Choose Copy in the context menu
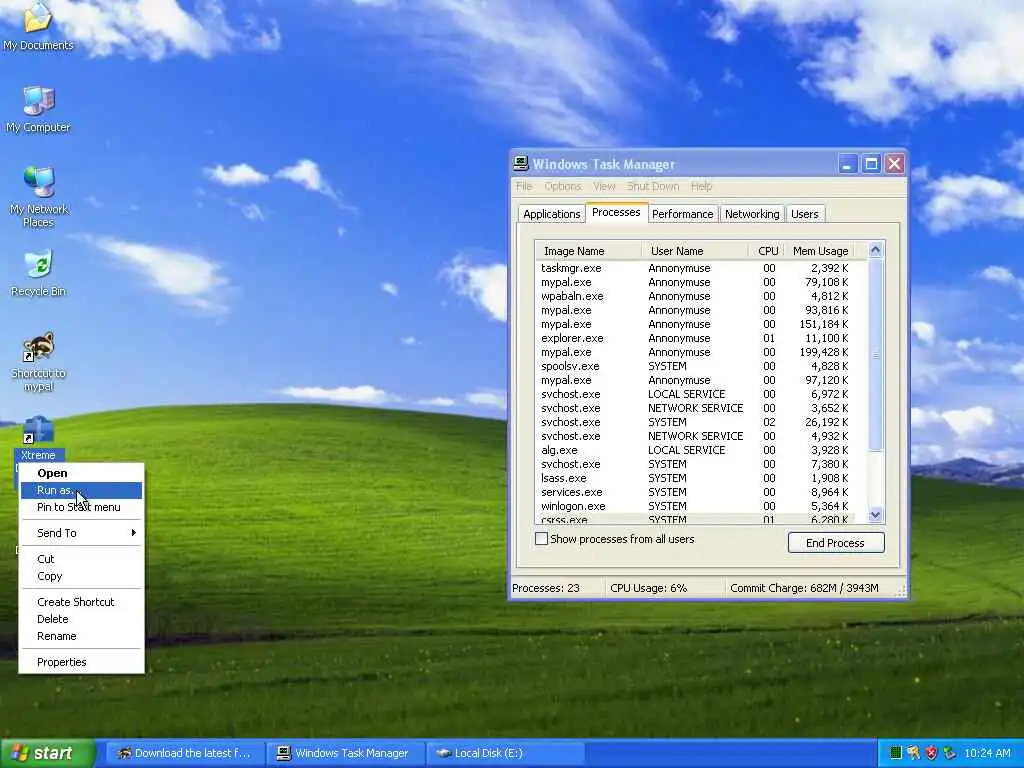Screen dimensions: 1024x768 (x=81, y=576)
